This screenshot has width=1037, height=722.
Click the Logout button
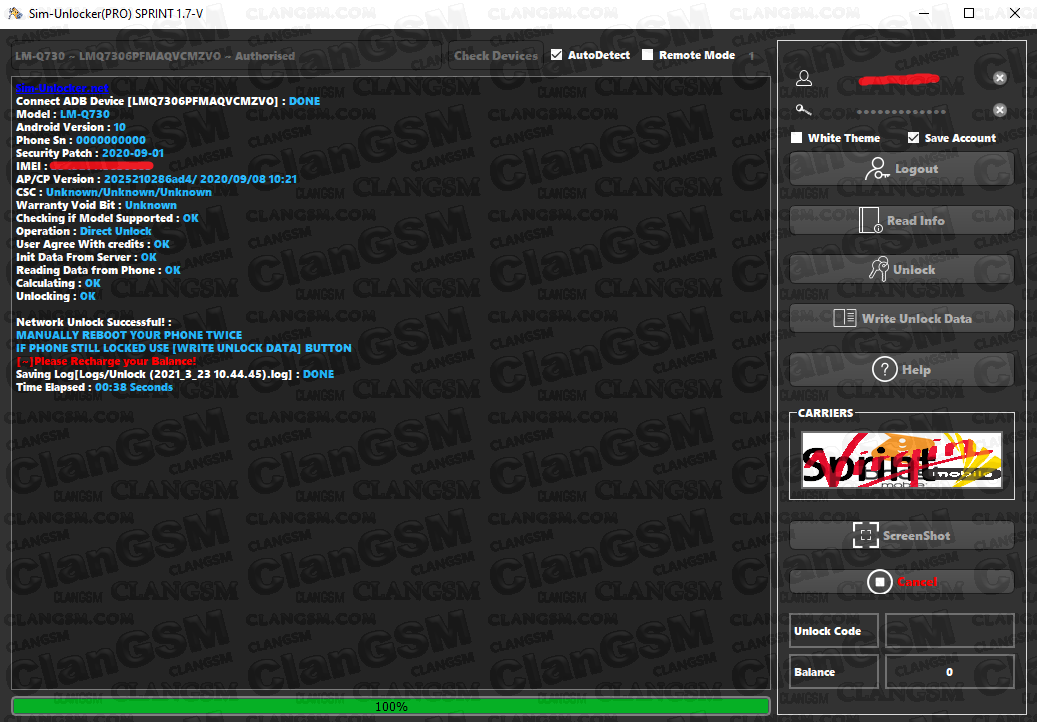(x=901, y=169)
